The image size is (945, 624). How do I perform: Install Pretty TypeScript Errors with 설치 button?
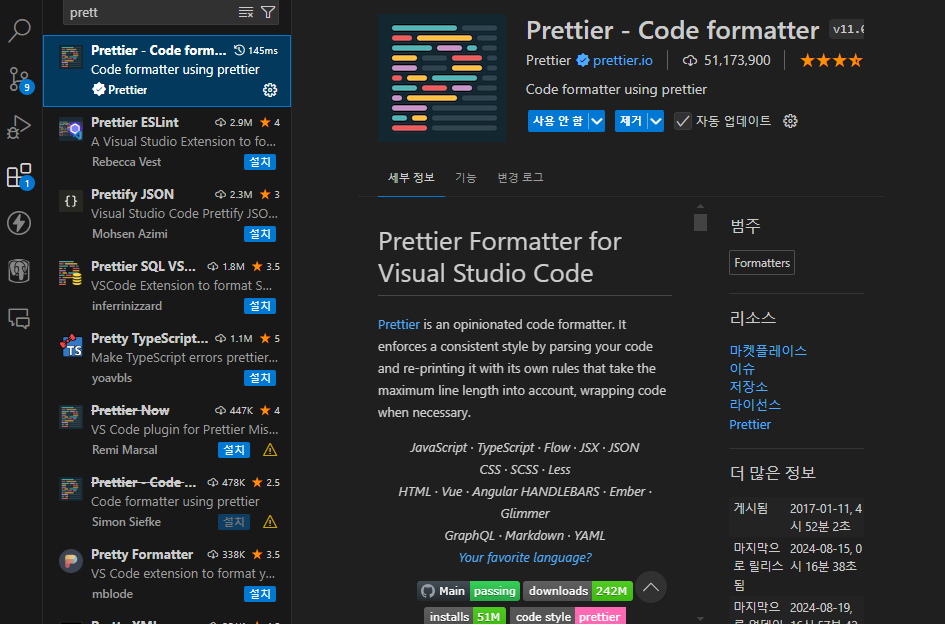click(x=260, y=378)
